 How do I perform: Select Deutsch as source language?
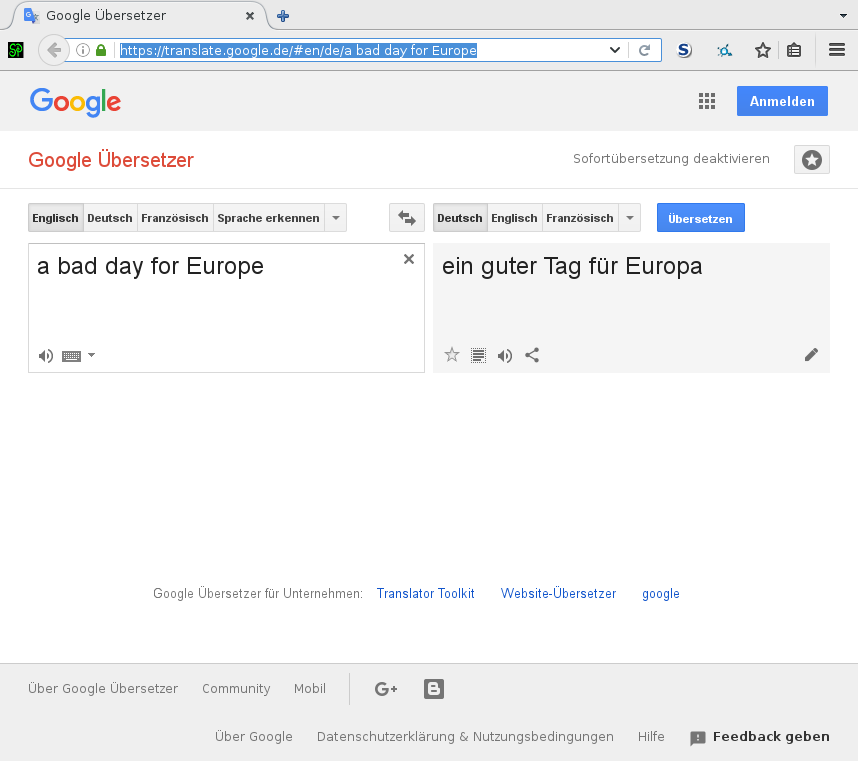(110, 218)
